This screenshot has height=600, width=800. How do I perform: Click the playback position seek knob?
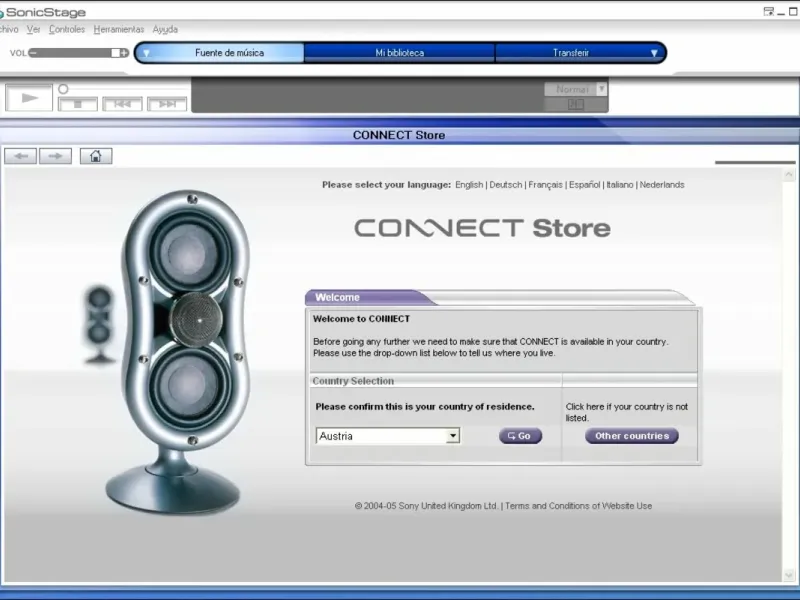pos(63,89)
